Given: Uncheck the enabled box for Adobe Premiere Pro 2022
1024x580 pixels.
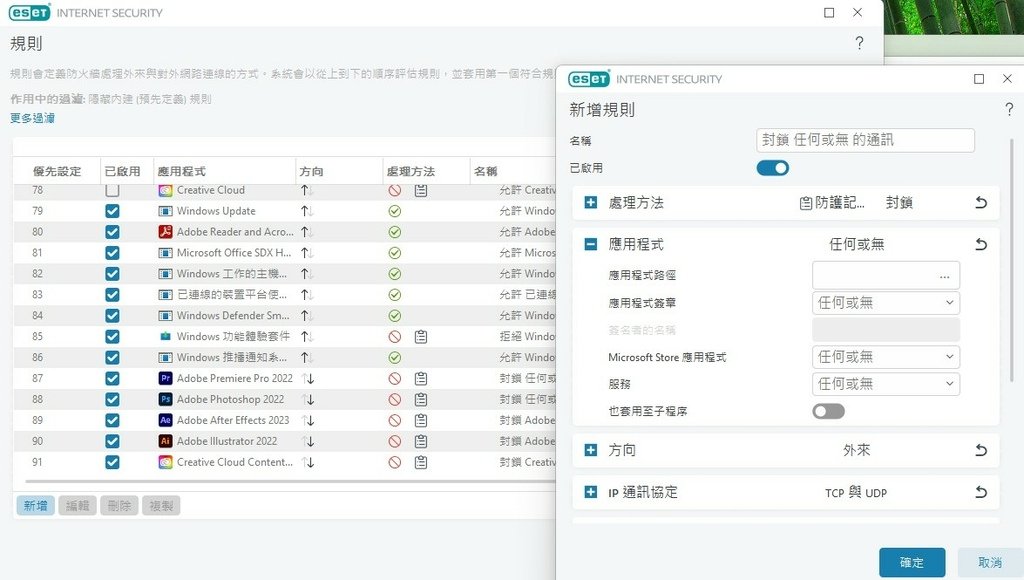Looking at the screenshot, I should [x=112, y=378].
